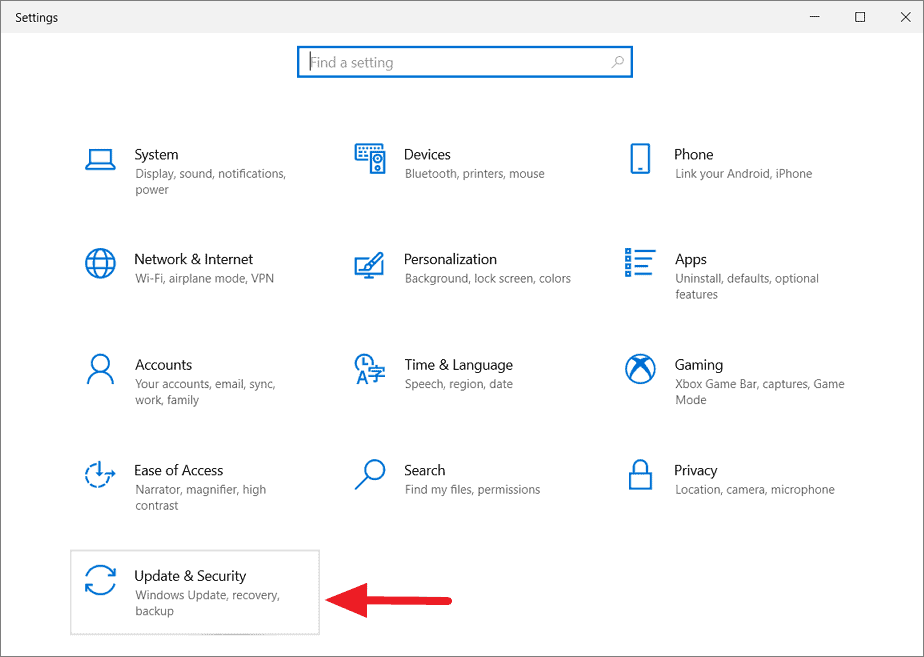Viewport: 924px width, 657px height.
Task: Click the text "Link your Android, iPhone"
Action: tap(744, 174)
